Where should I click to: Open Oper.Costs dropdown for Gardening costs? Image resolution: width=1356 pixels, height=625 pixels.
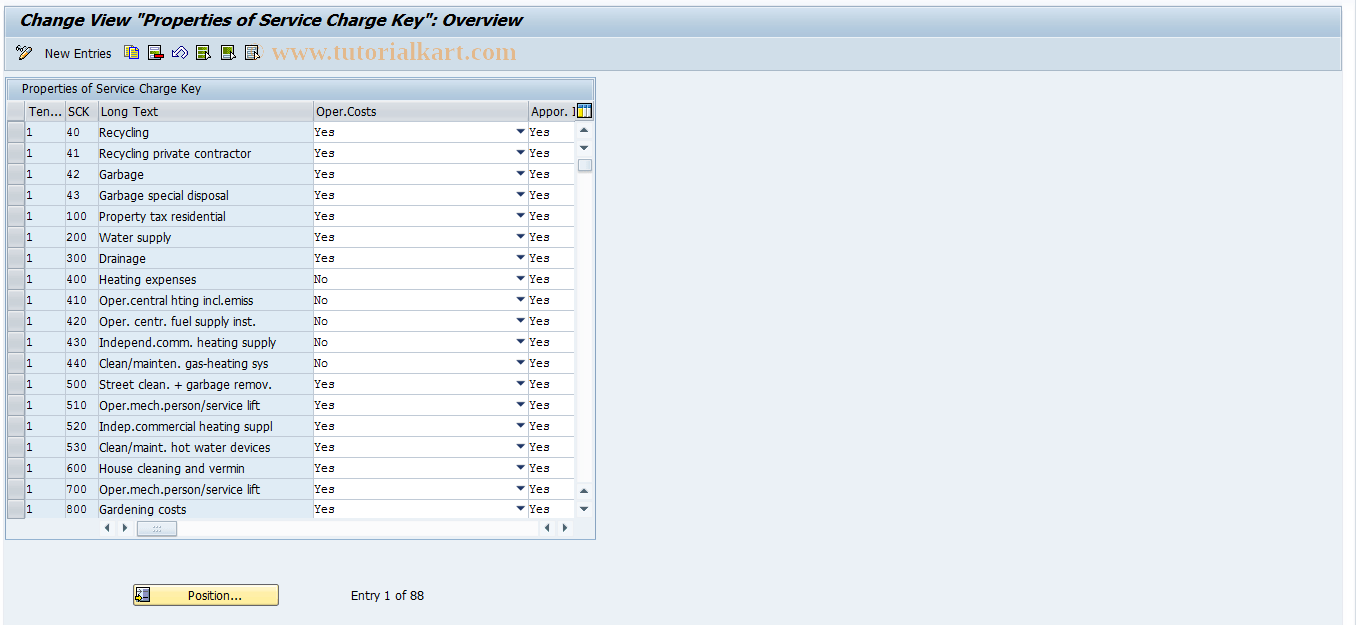pyautogui.click(x=519, y=509)
